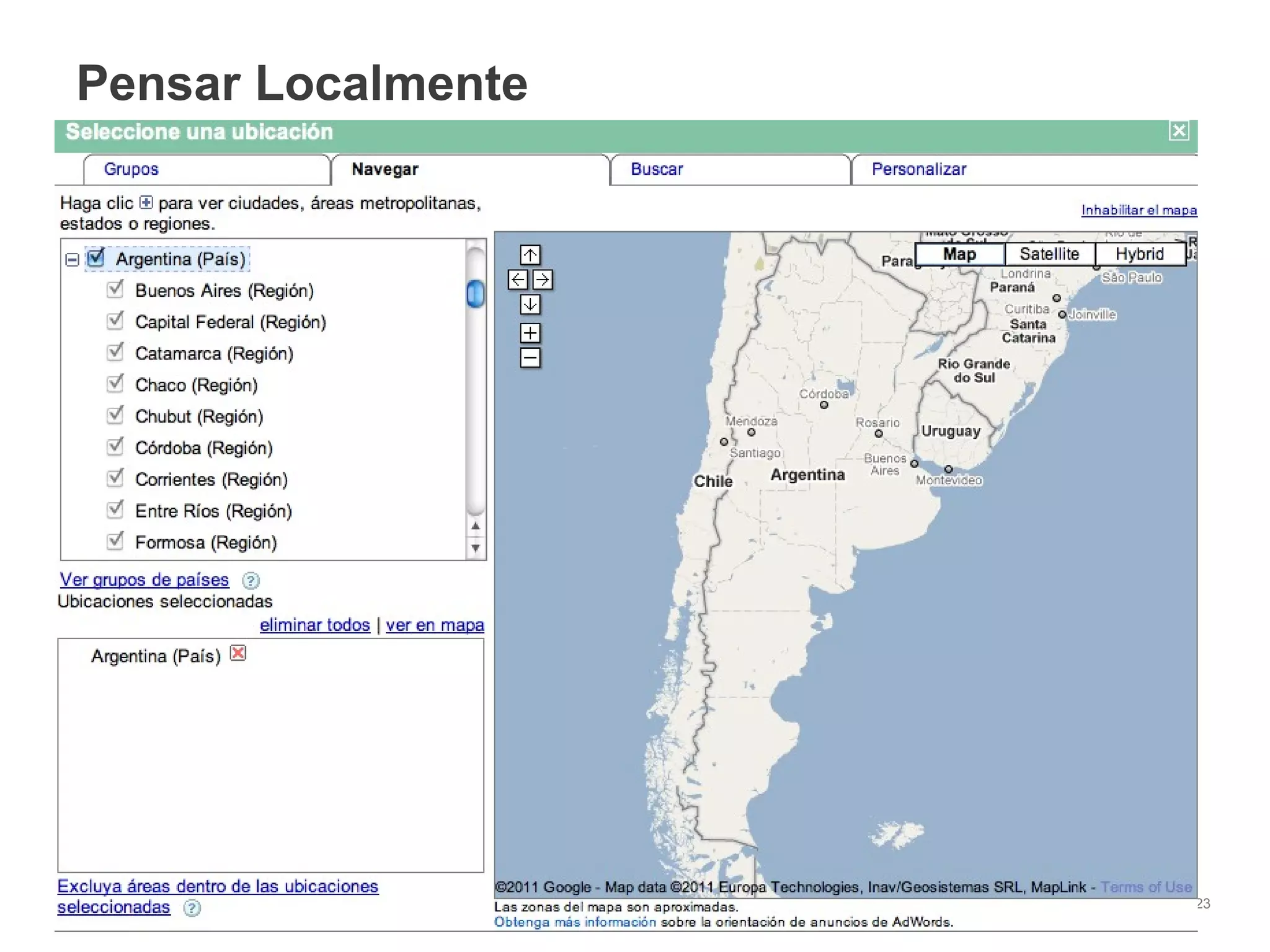
Task: Click the Mendoza city marker on map
Action: click(x=751, y=432)
